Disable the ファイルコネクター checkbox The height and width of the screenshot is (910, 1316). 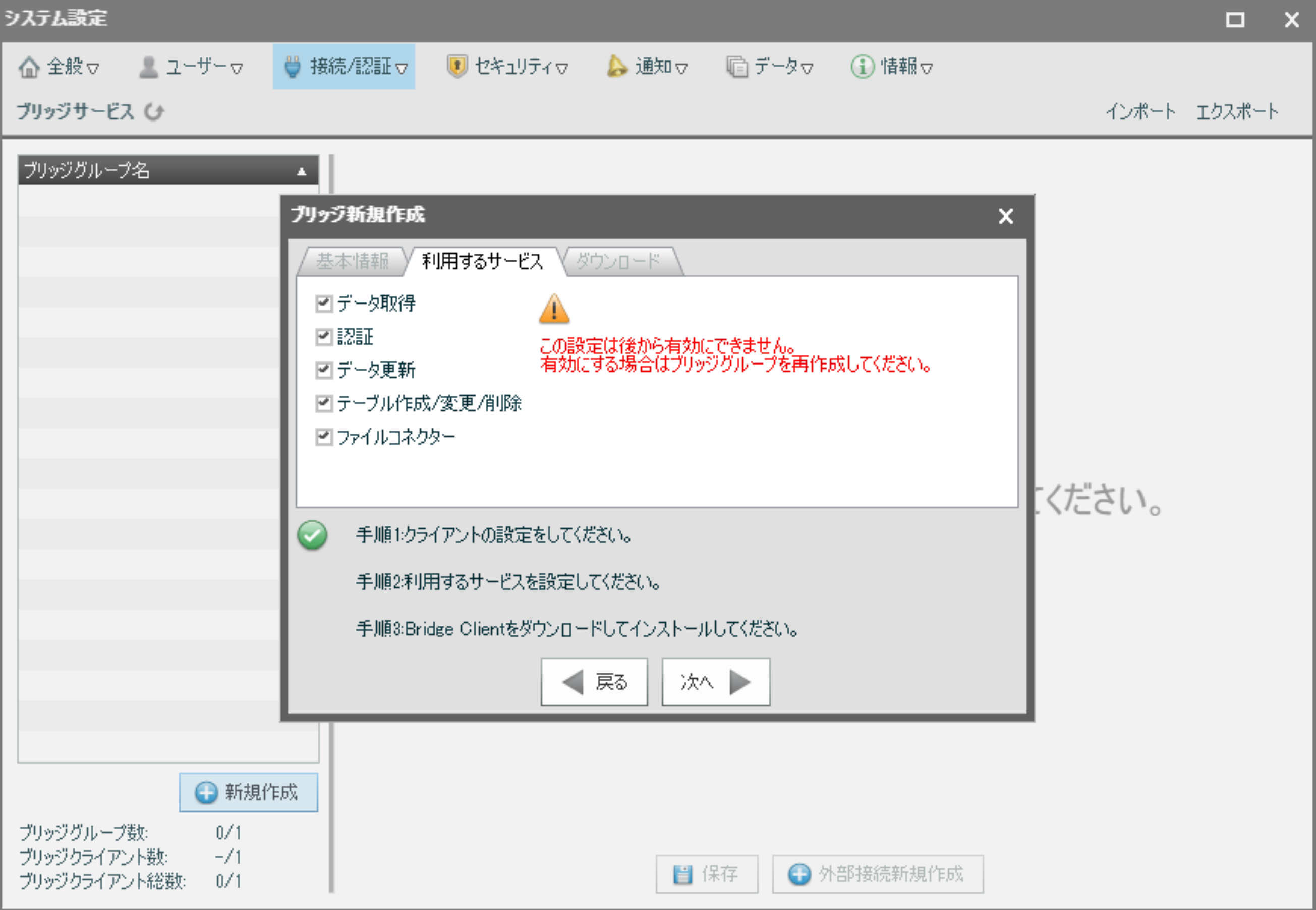tap(323, 437)
